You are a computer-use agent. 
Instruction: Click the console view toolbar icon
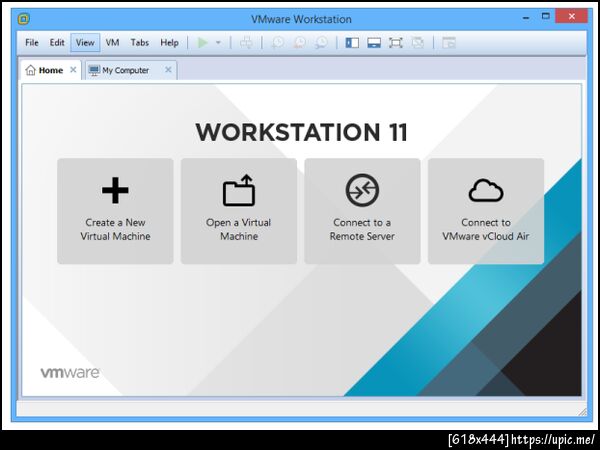[x=449, y=42]
